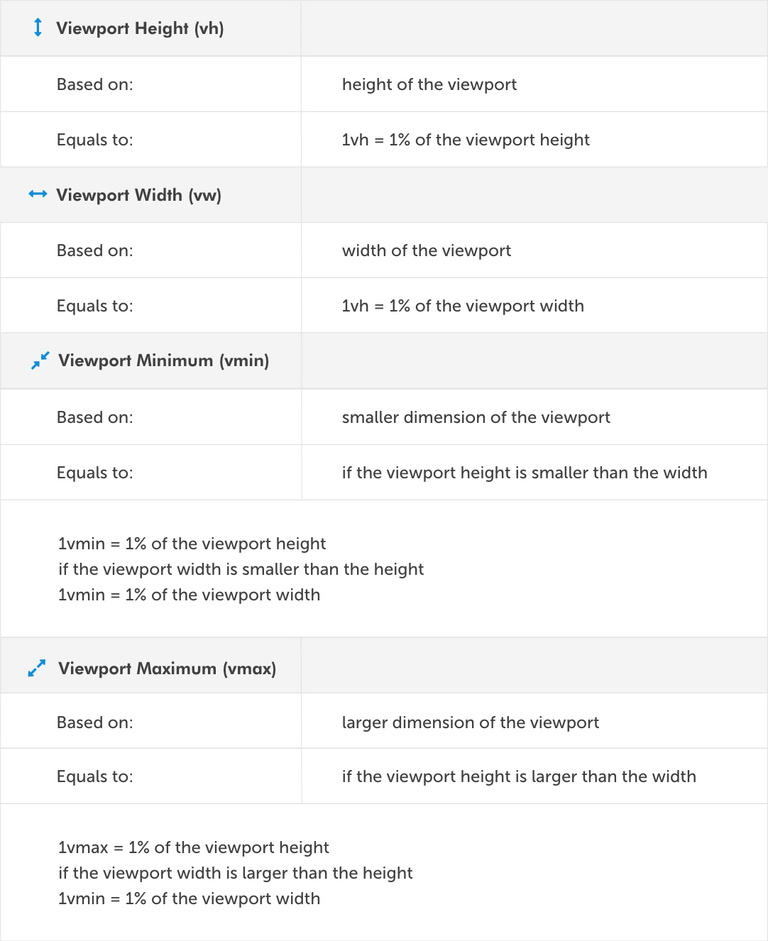The width and height of the screenshot is (768, 941).
Task: Click "if the viewport height is larger" text
Action: (x=519, y=776)
